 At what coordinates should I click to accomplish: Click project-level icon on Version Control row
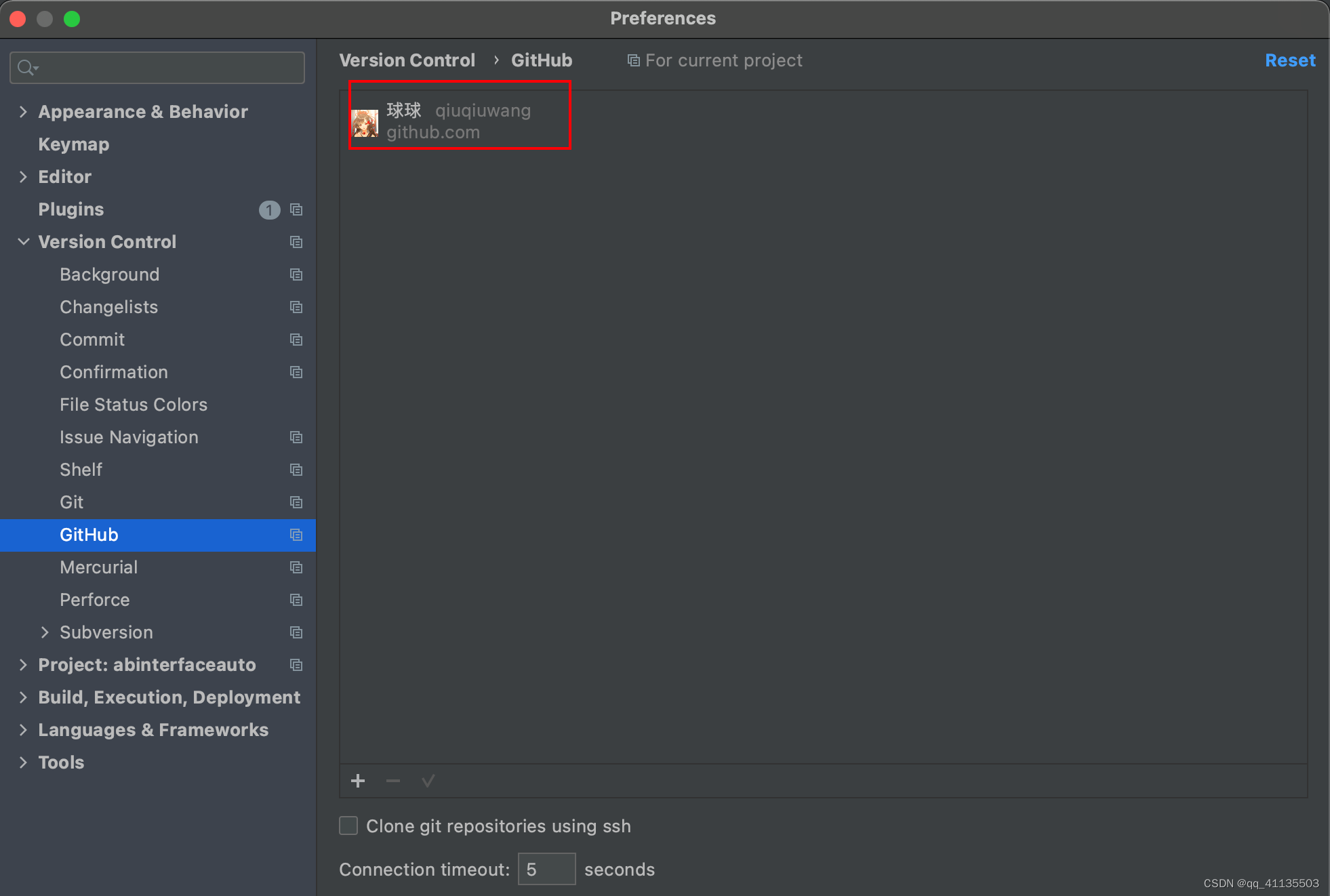point(296,242)
